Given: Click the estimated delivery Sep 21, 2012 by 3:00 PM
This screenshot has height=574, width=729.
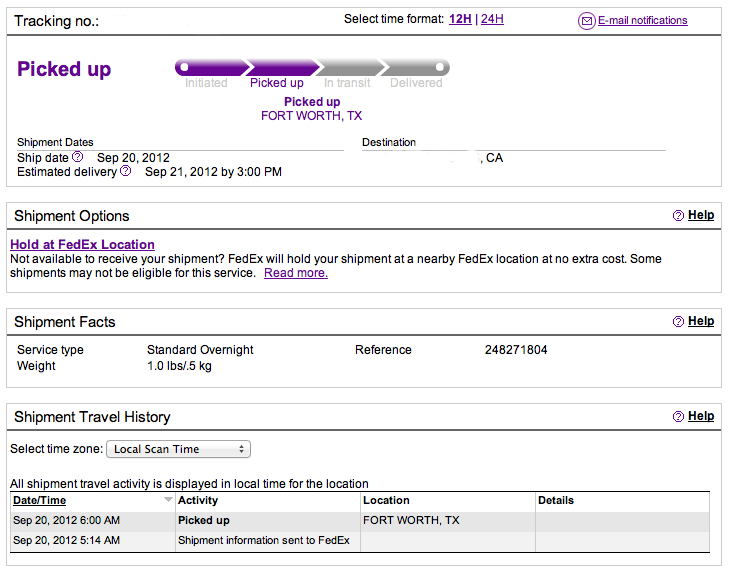Looking at the screenshot, I should pos(213,172).
